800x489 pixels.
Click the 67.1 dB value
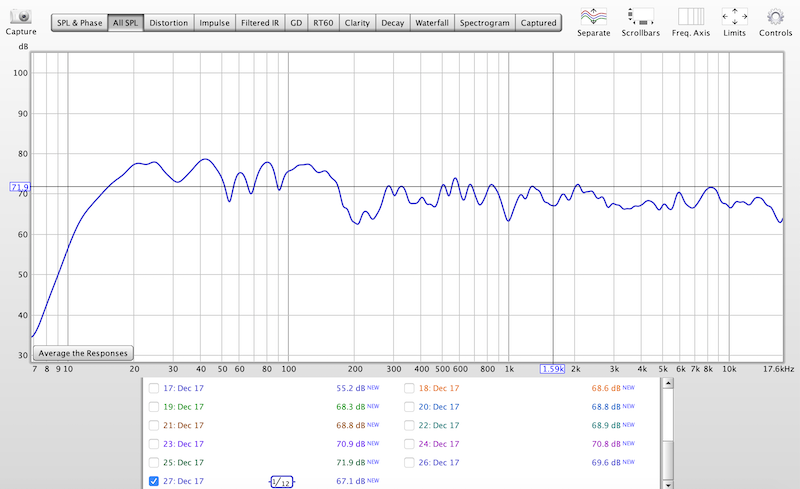pyautogui.click(x=351, y=481)
